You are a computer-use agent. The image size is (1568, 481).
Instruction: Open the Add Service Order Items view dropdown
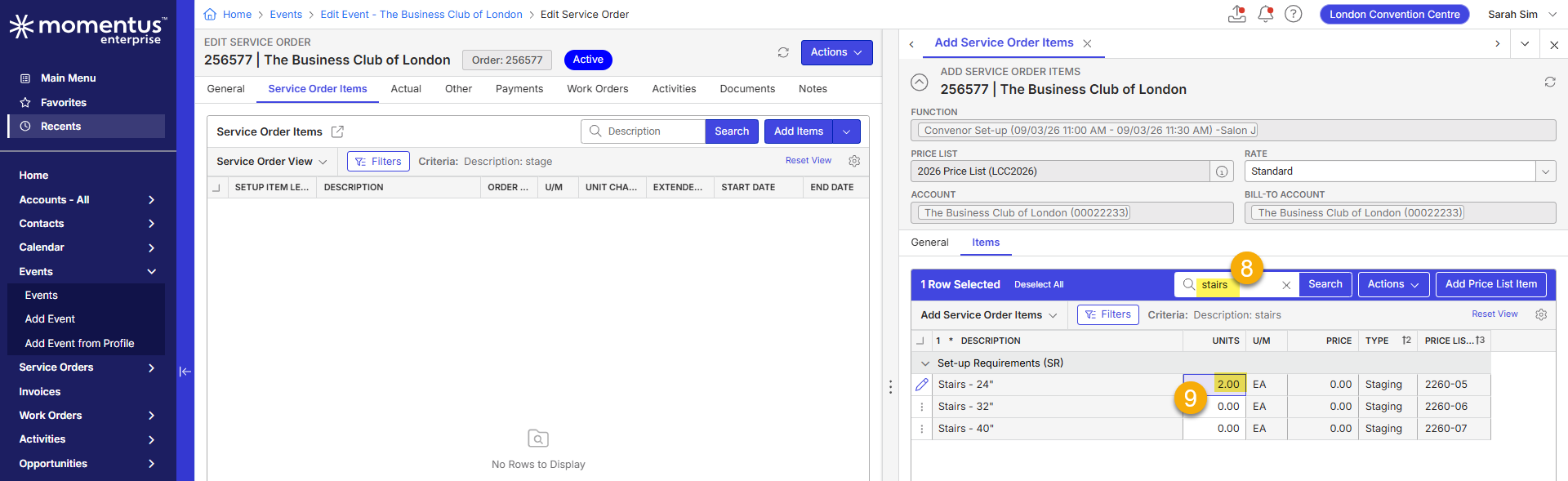coord(988,315)
